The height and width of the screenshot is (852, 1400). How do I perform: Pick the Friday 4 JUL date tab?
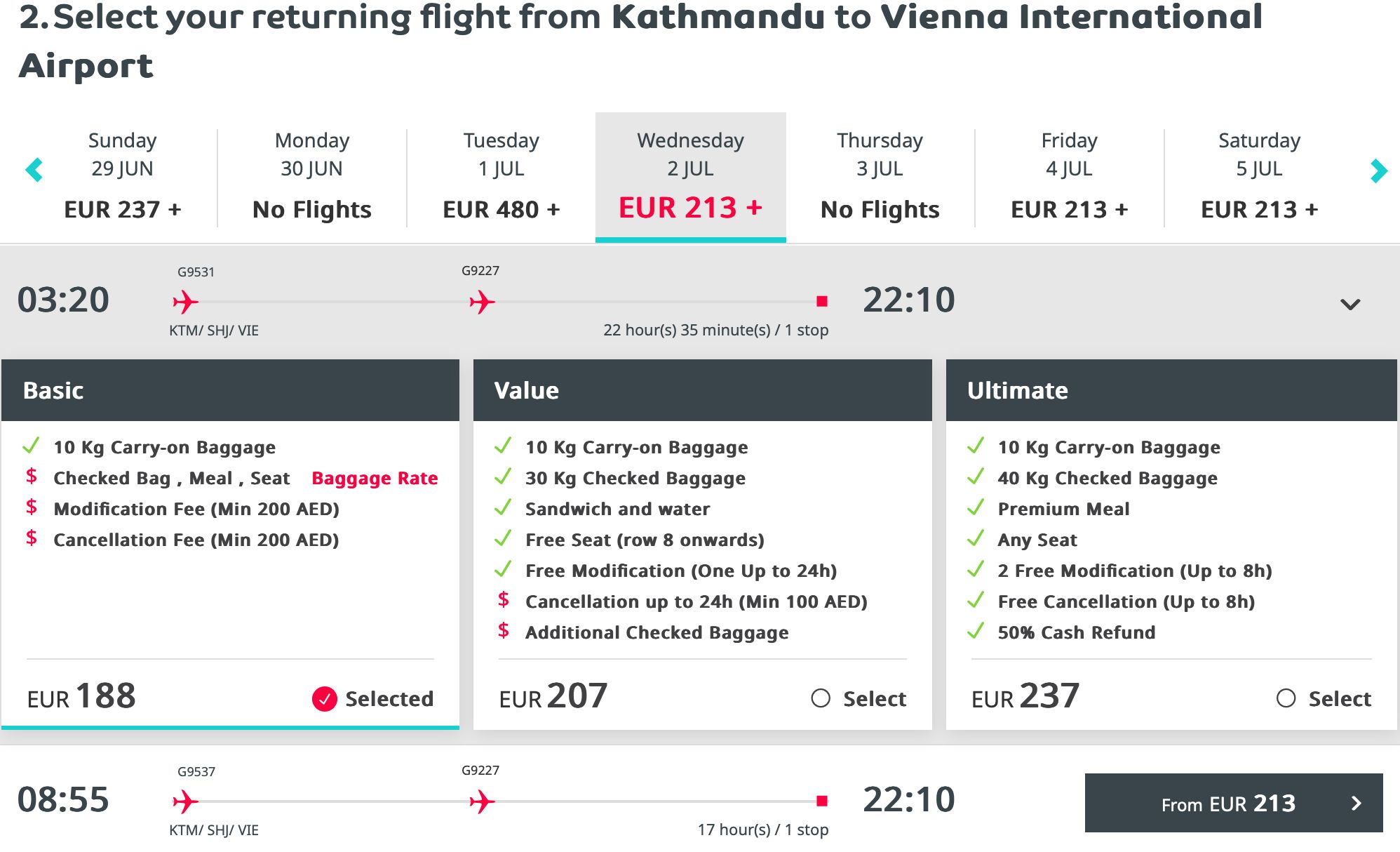pyautogui.click(x=1069, y=175)
